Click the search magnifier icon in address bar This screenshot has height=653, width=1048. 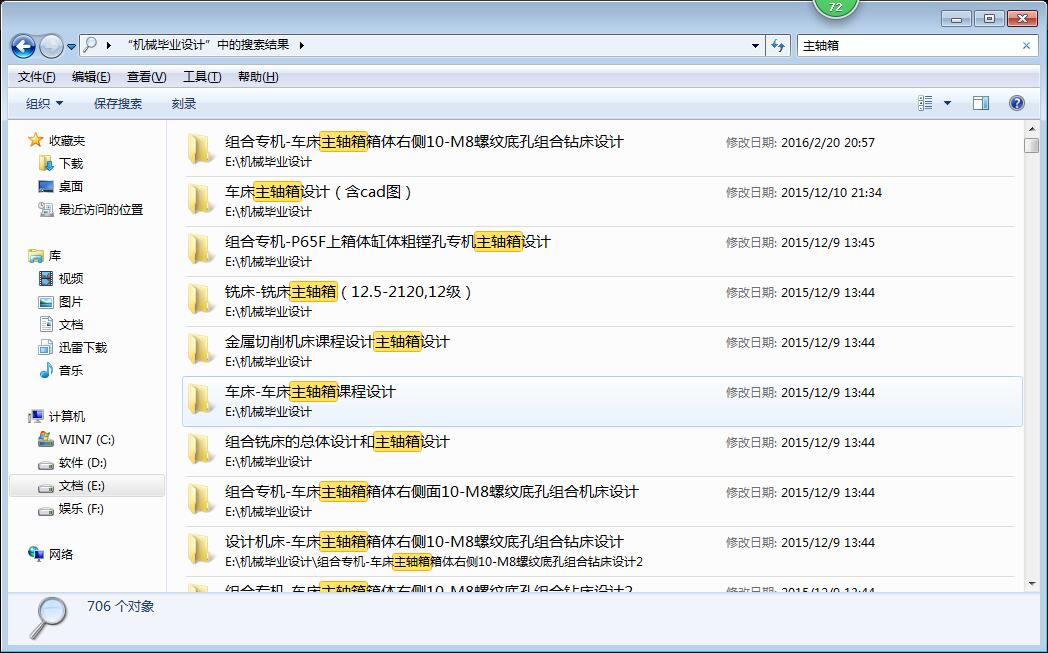90,45
